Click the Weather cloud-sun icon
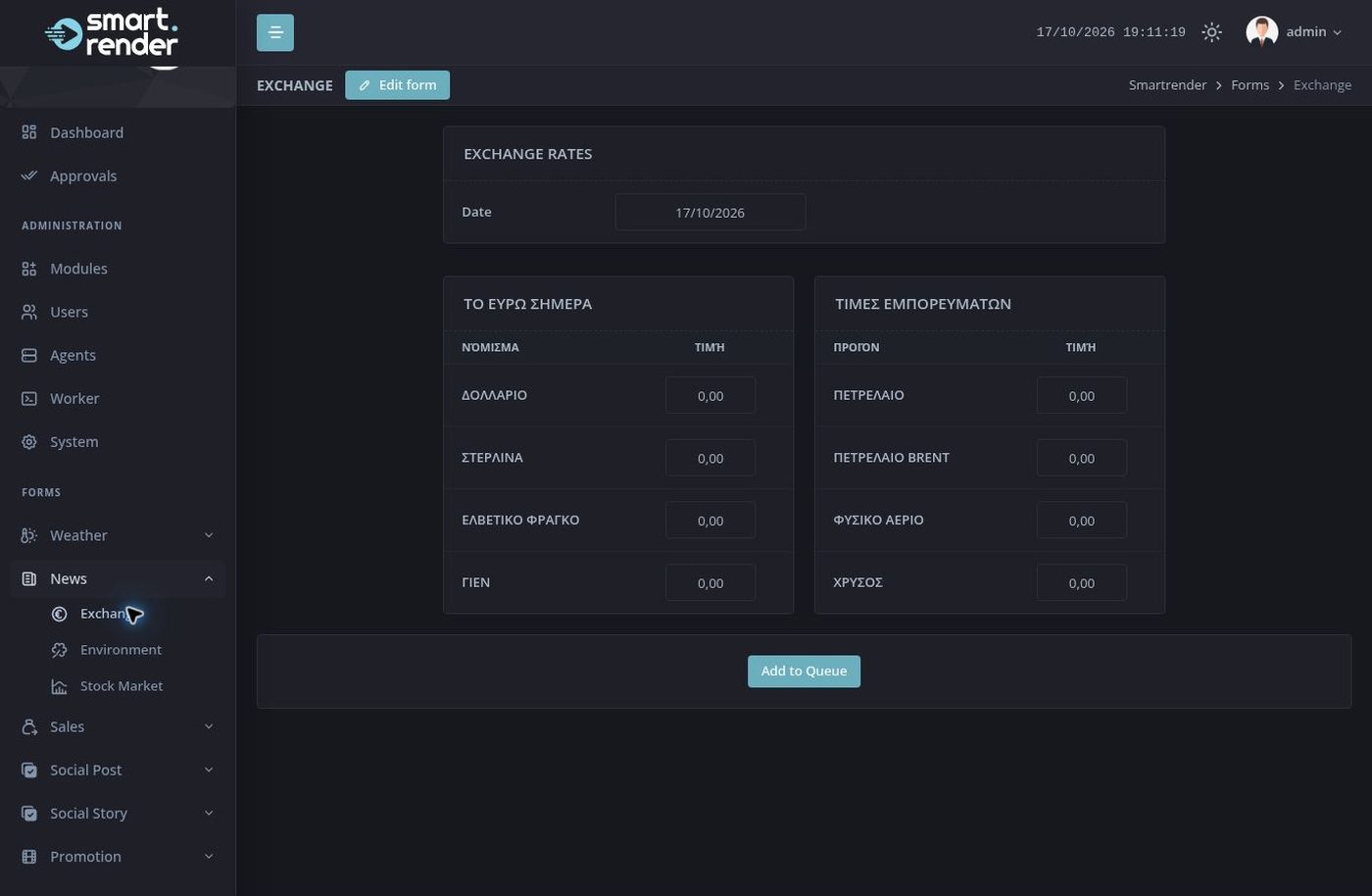Screen dimensions: 1372x896 (29, 535)
